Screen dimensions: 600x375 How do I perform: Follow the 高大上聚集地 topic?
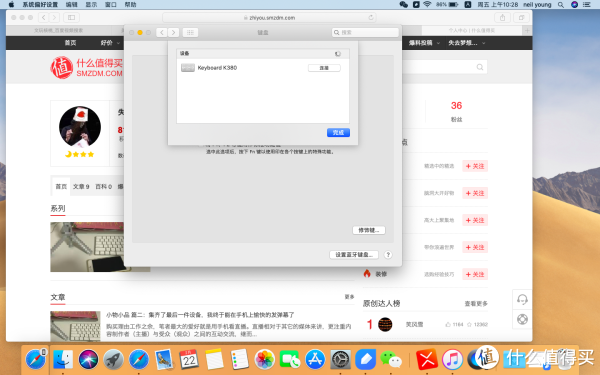pos(475,220)
